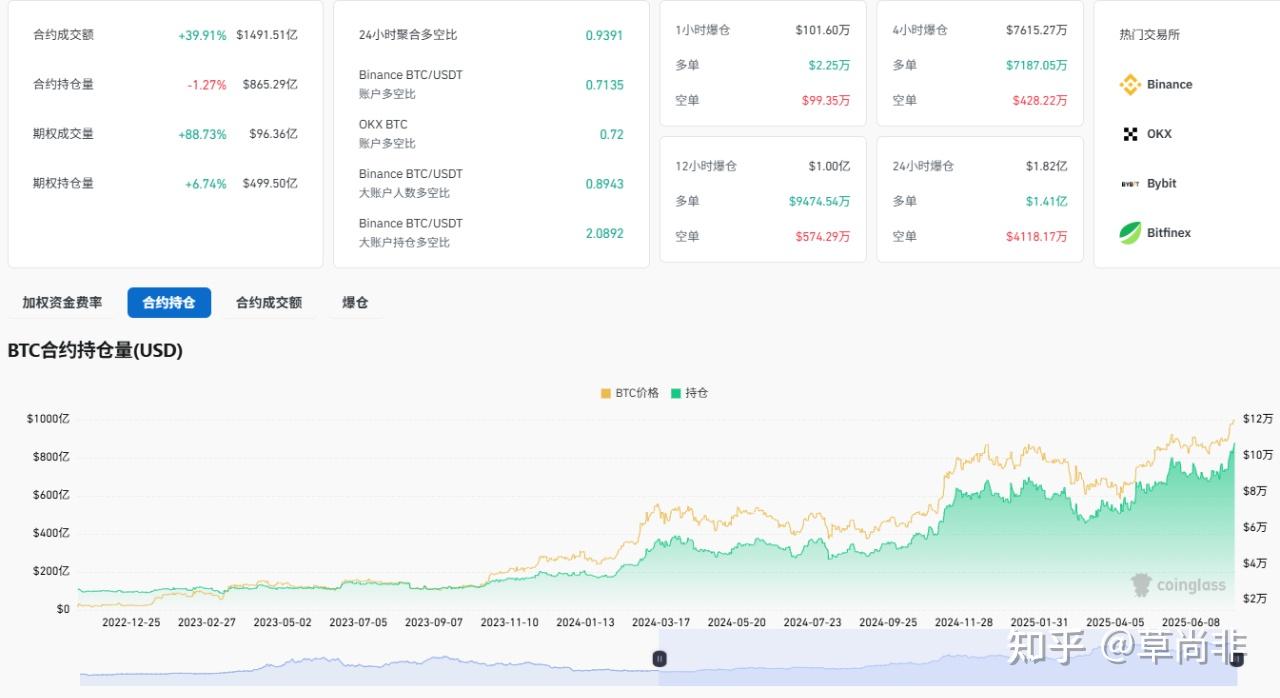
Task: Click the Bybit exchange icon
Action: point(1131,184)
